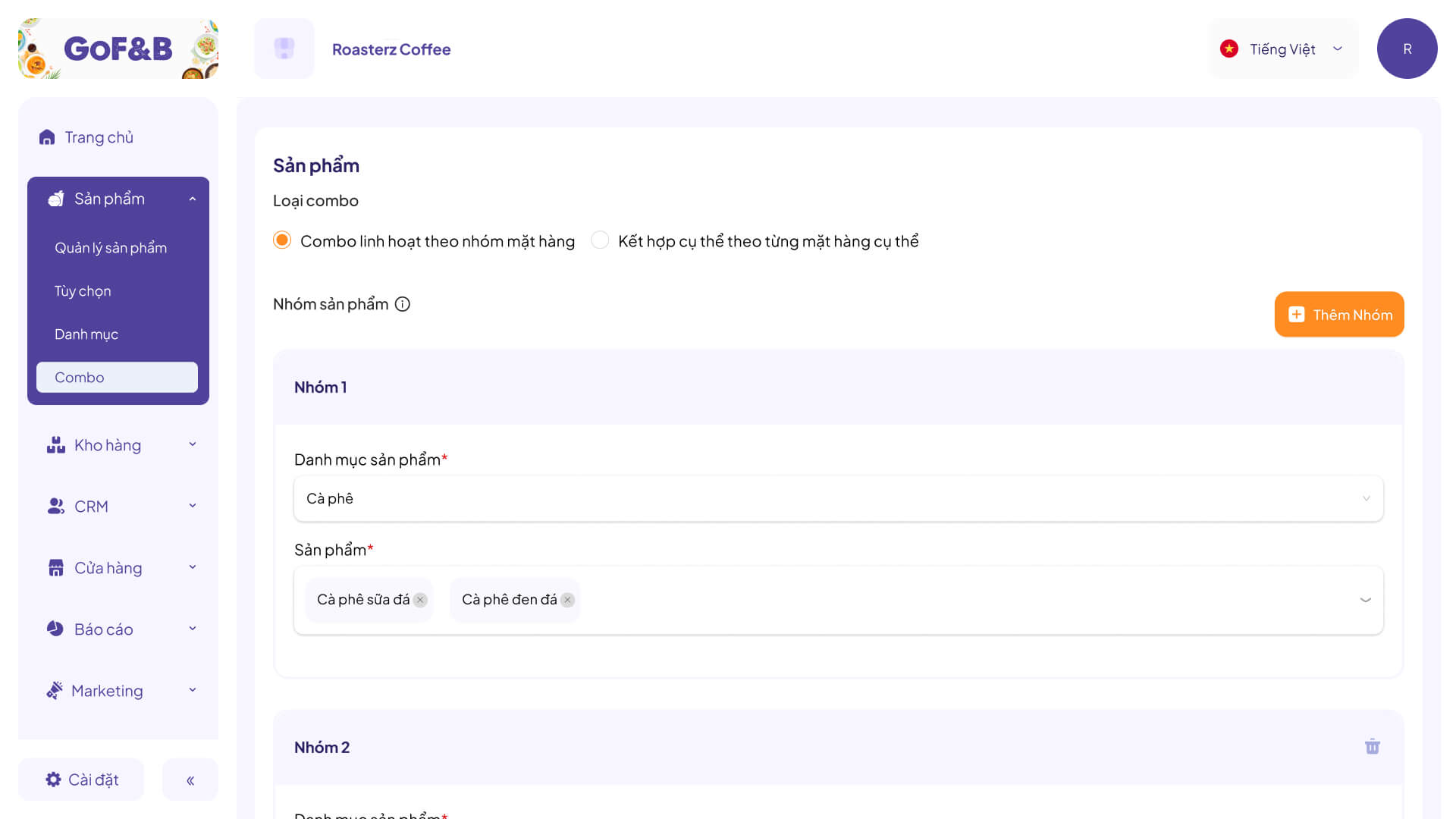Click the trash icon for Nhóm 2
Image resolution: width=1456 pixels, height=819 pixels.
coord(1372,747)
